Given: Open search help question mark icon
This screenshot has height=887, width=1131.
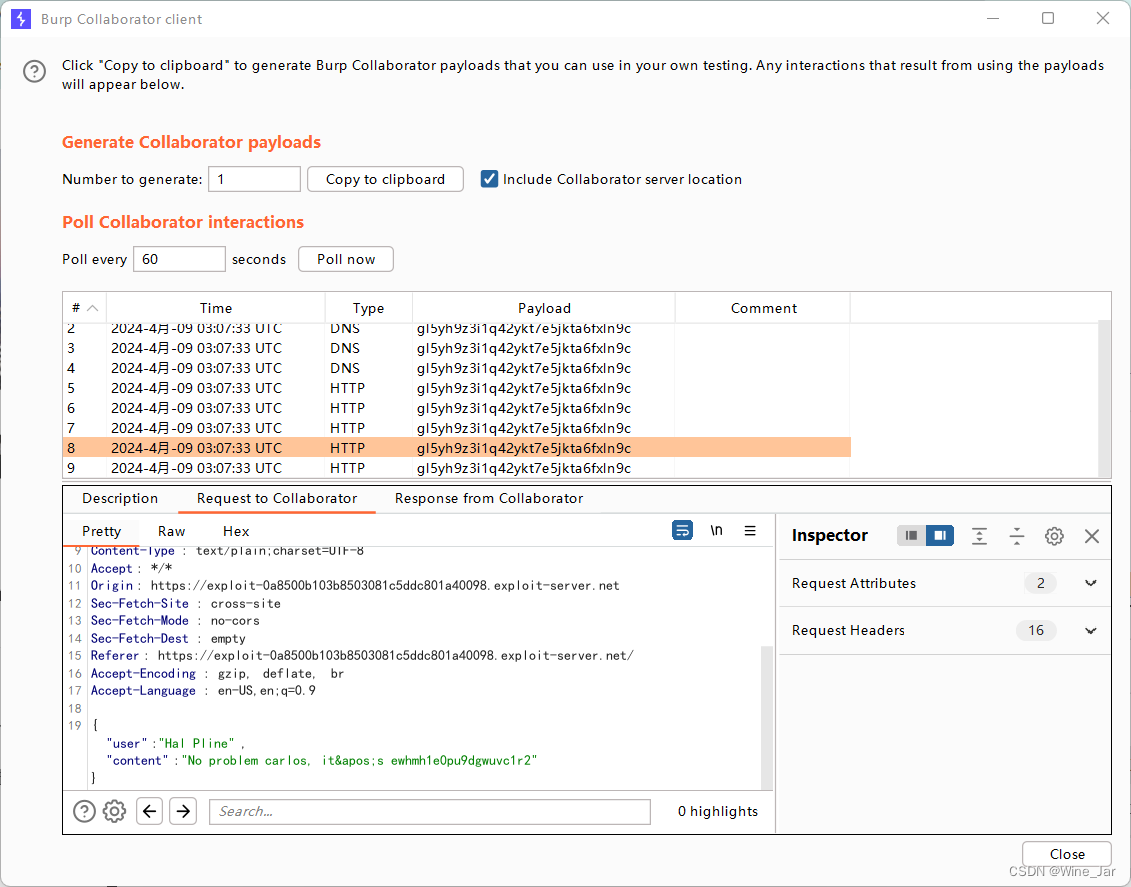Looking at the screenshot, I should 84,811.
